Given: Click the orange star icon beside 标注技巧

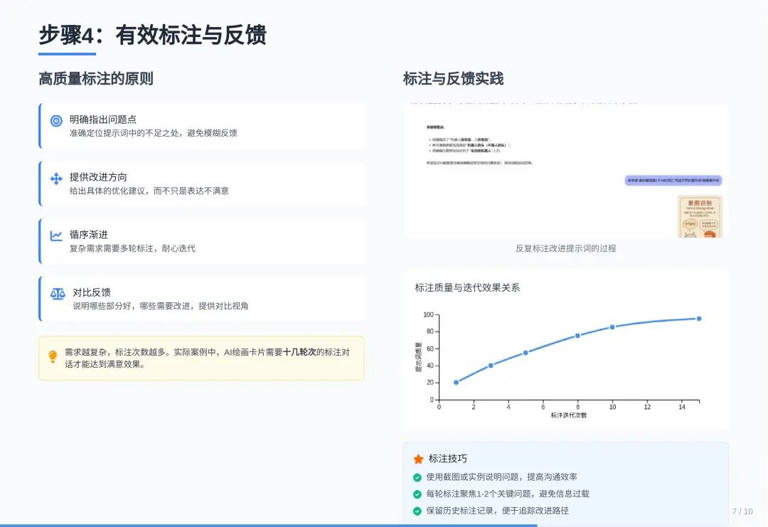Looking at the screenshot, I should tap(418, 459).
